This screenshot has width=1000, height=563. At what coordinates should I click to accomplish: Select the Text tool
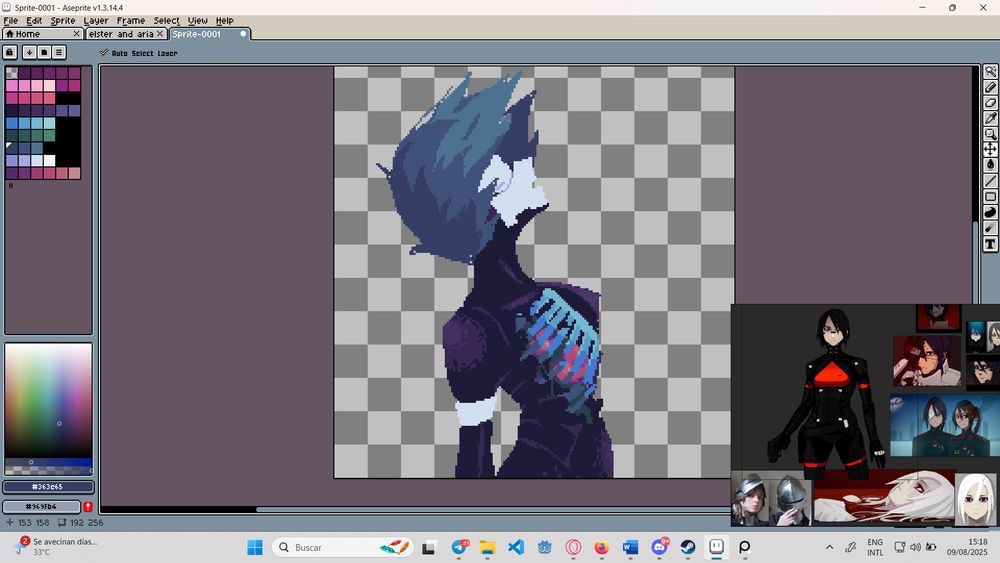[990, 244]
